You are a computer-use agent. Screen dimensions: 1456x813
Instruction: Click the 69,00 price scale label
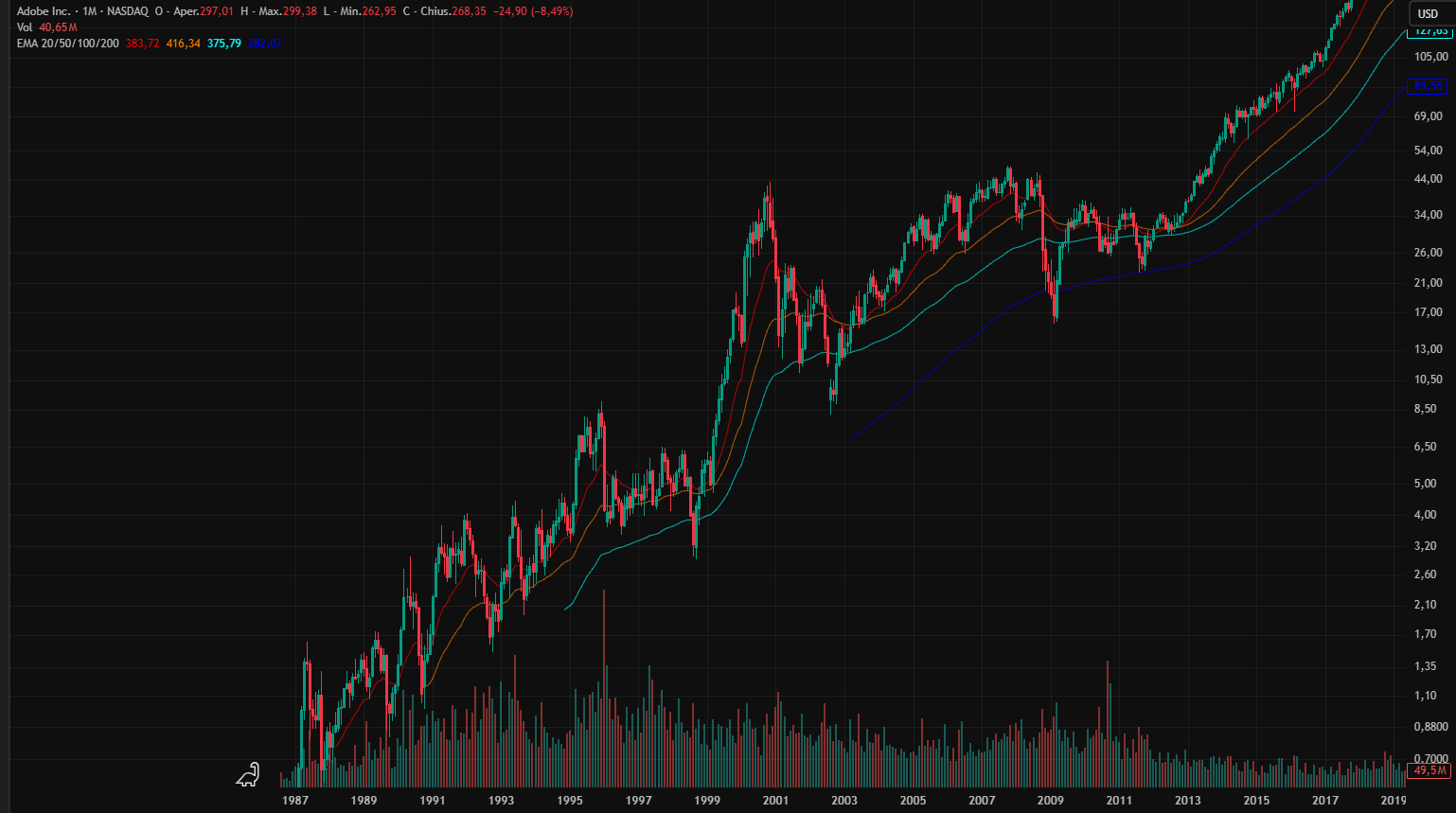click(x=1428, y=116)
